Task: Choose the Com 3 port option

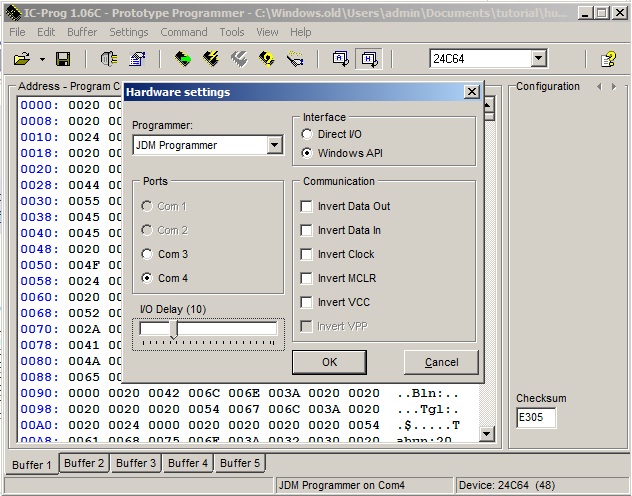Action: [147, 254]
